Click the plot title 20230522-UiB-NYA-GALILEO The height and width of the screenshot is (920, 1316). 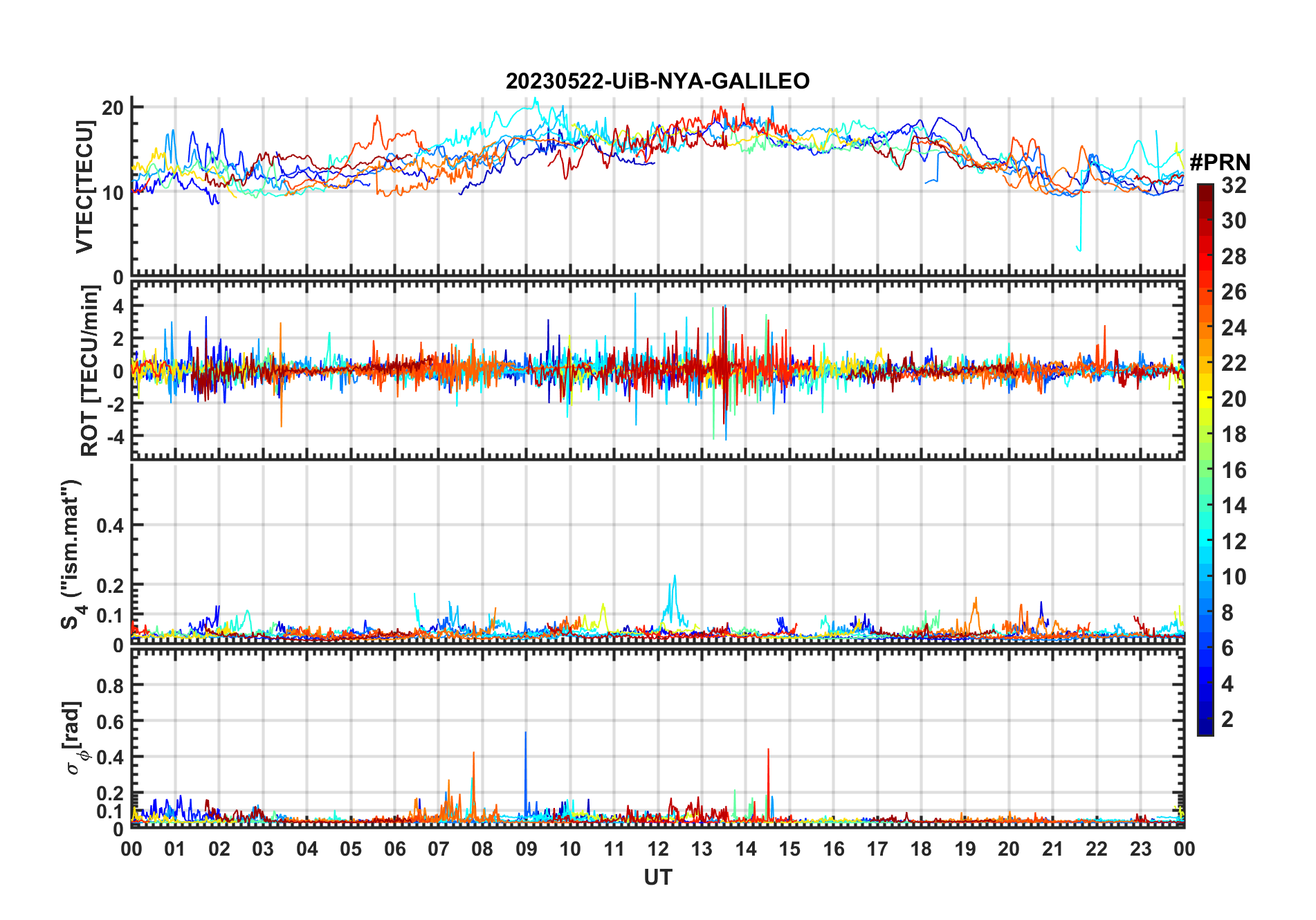(657, 81)
